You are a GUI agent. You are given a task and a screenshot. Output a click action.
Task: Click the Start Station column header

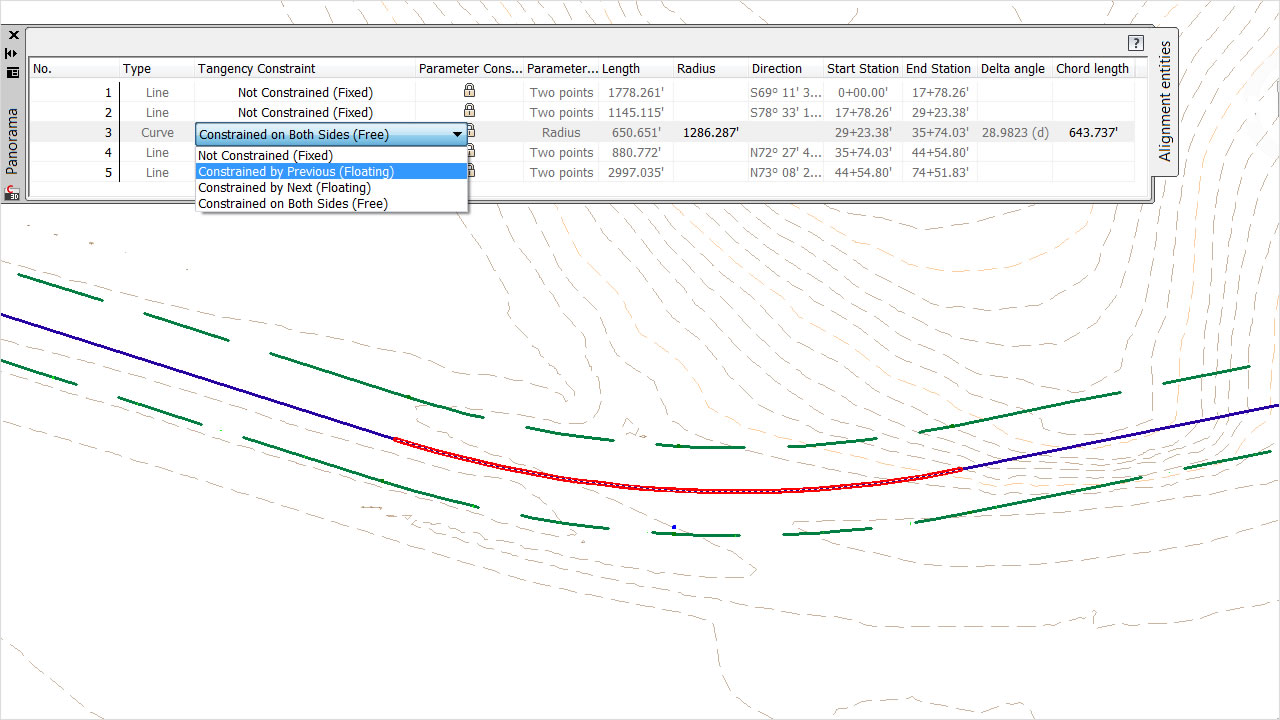[863, 69]
